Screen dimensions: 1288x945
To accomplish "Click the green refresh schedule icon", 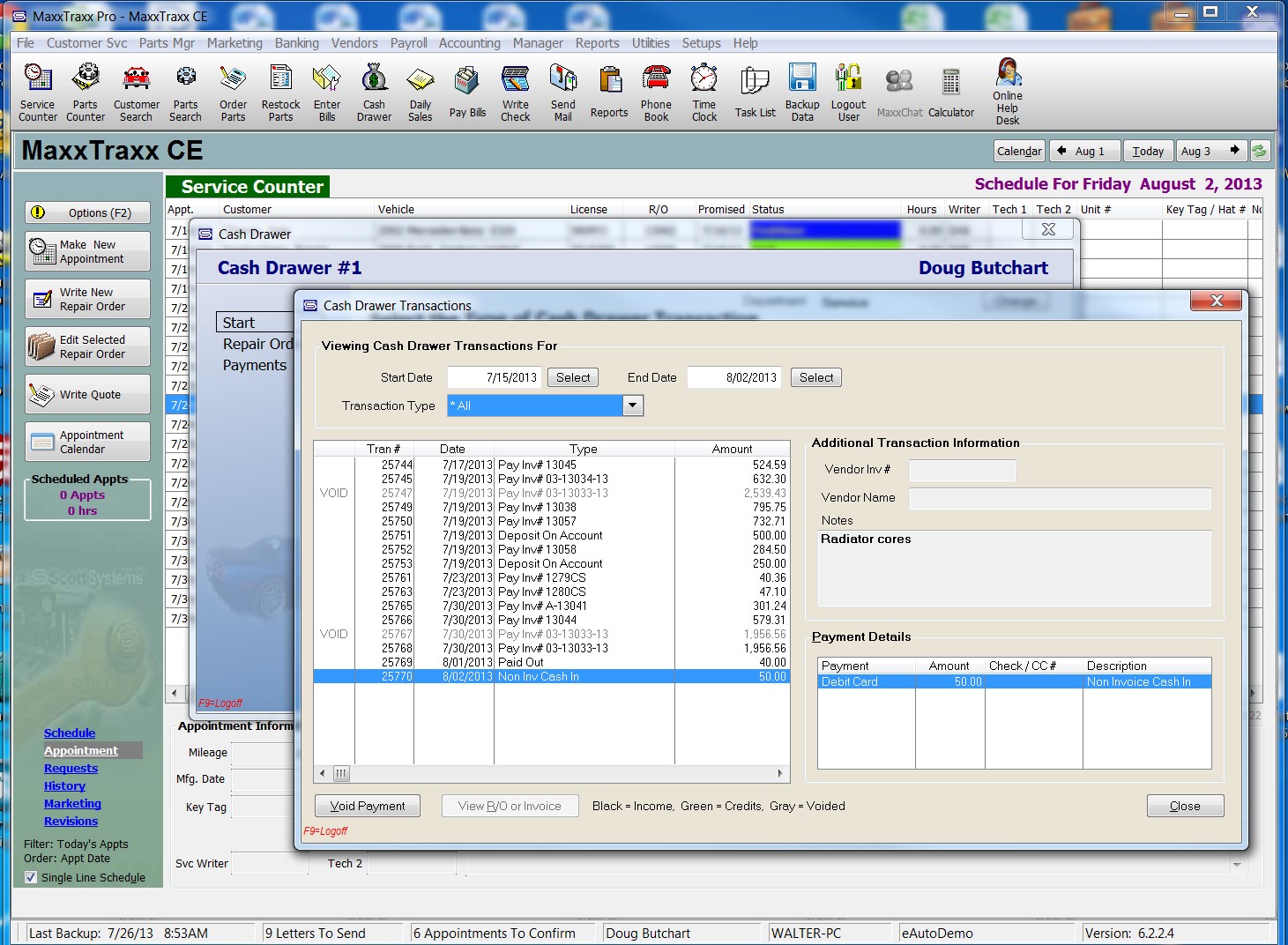I will pos(1259,151).
